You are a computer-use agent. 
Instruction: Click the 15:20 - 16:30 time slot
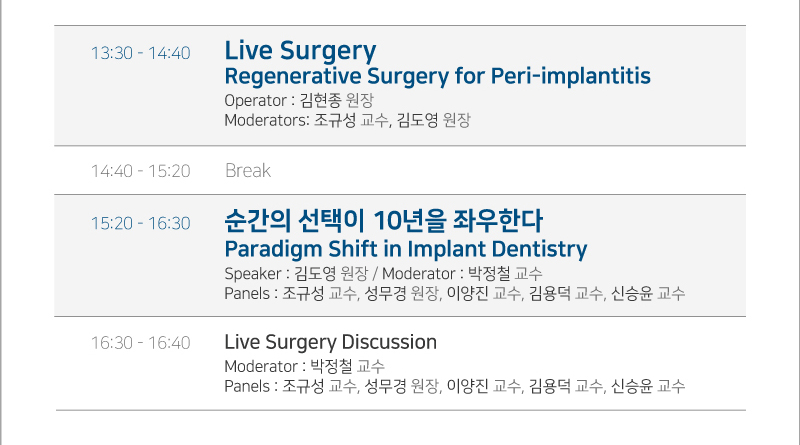point(140,224)
